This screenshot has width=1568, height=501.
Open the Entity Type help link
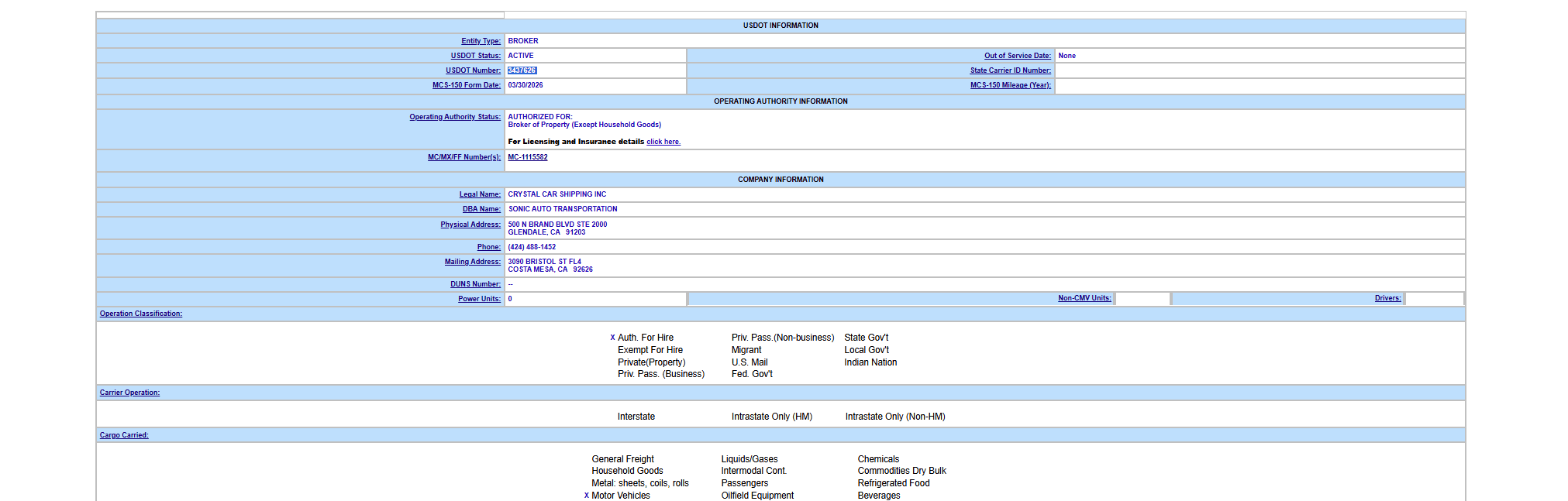pos(481,41)
